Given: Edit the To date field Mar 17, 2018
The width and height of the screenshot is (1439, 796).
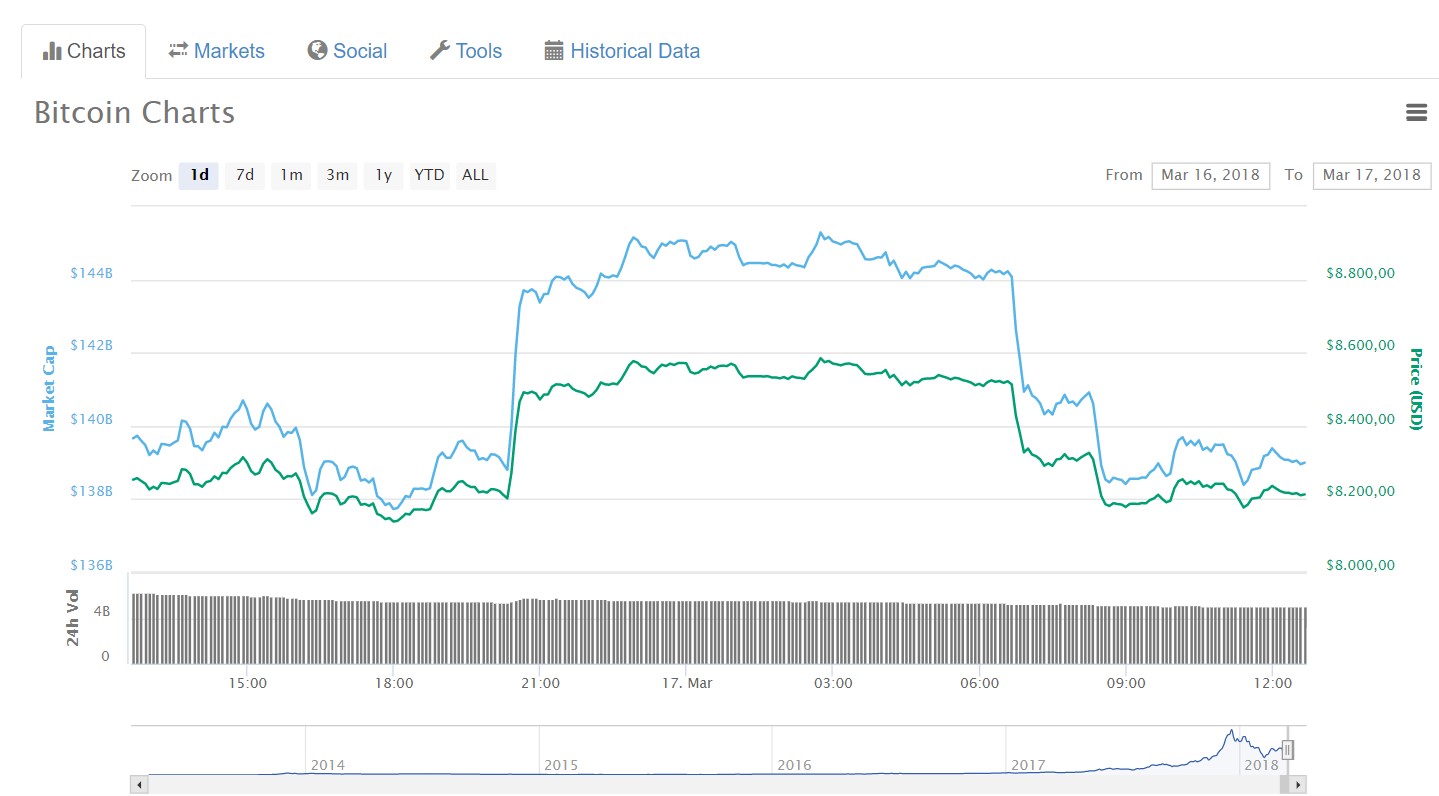Looking at the screenshot, I should point(1371,175).
